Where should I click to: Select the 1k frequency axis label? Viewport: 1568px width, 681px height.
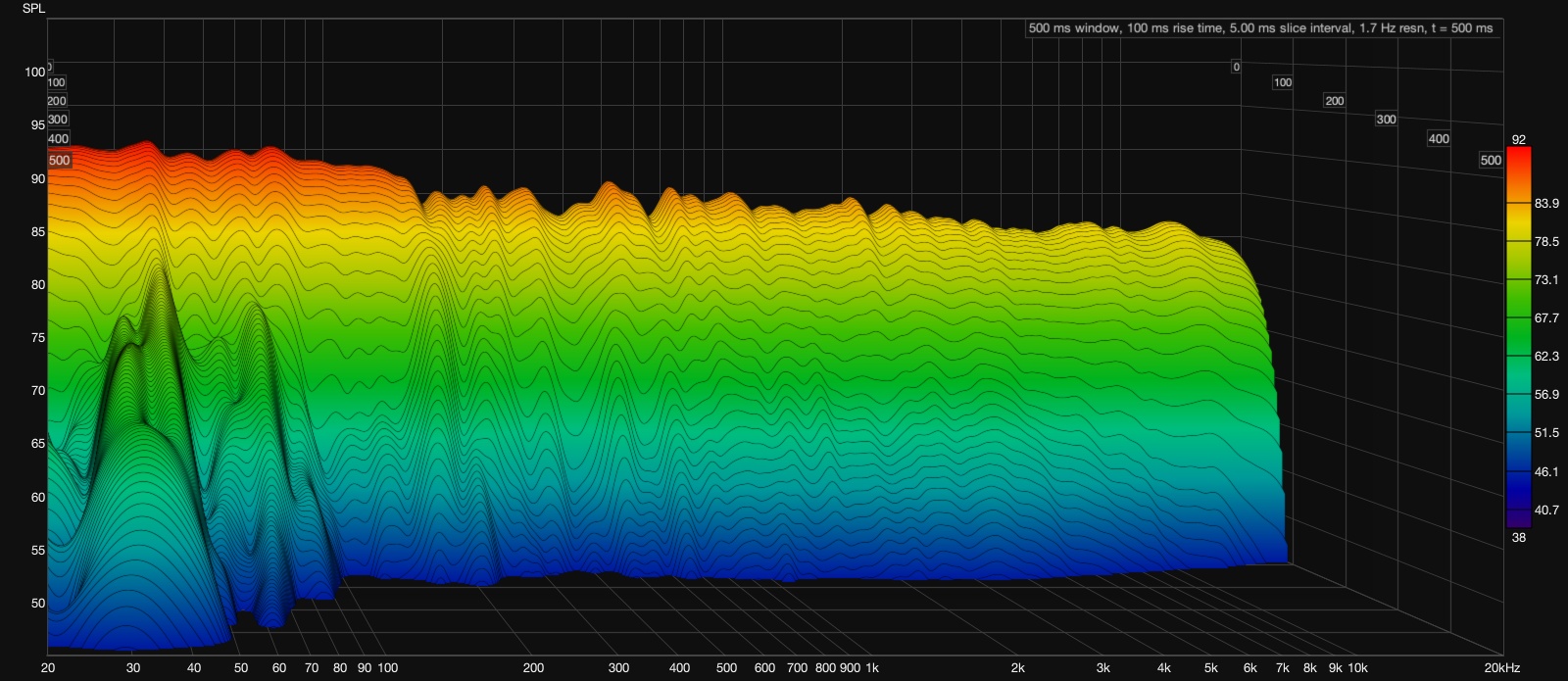tap(872, 668)
